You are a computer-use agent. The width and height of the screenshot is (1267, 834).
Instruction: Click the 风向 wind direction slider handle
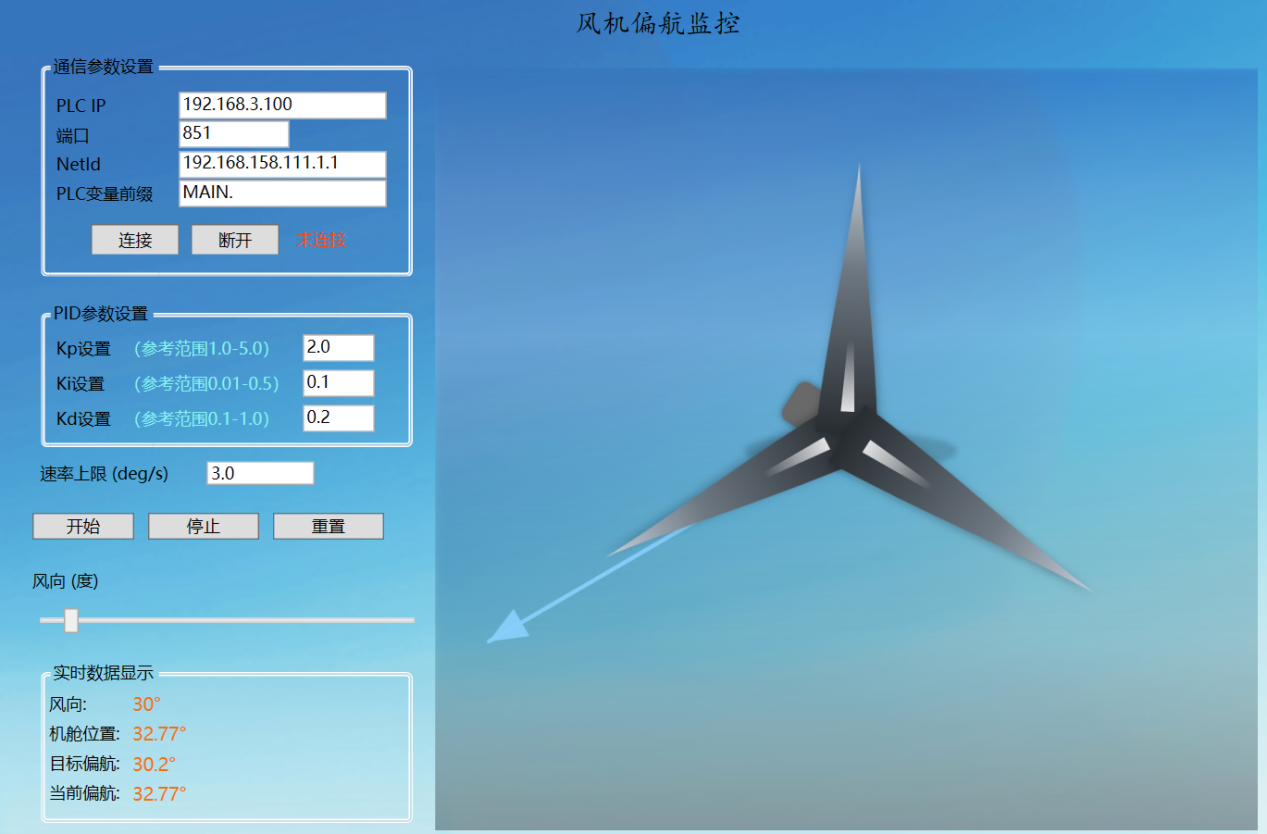point(71,620)
